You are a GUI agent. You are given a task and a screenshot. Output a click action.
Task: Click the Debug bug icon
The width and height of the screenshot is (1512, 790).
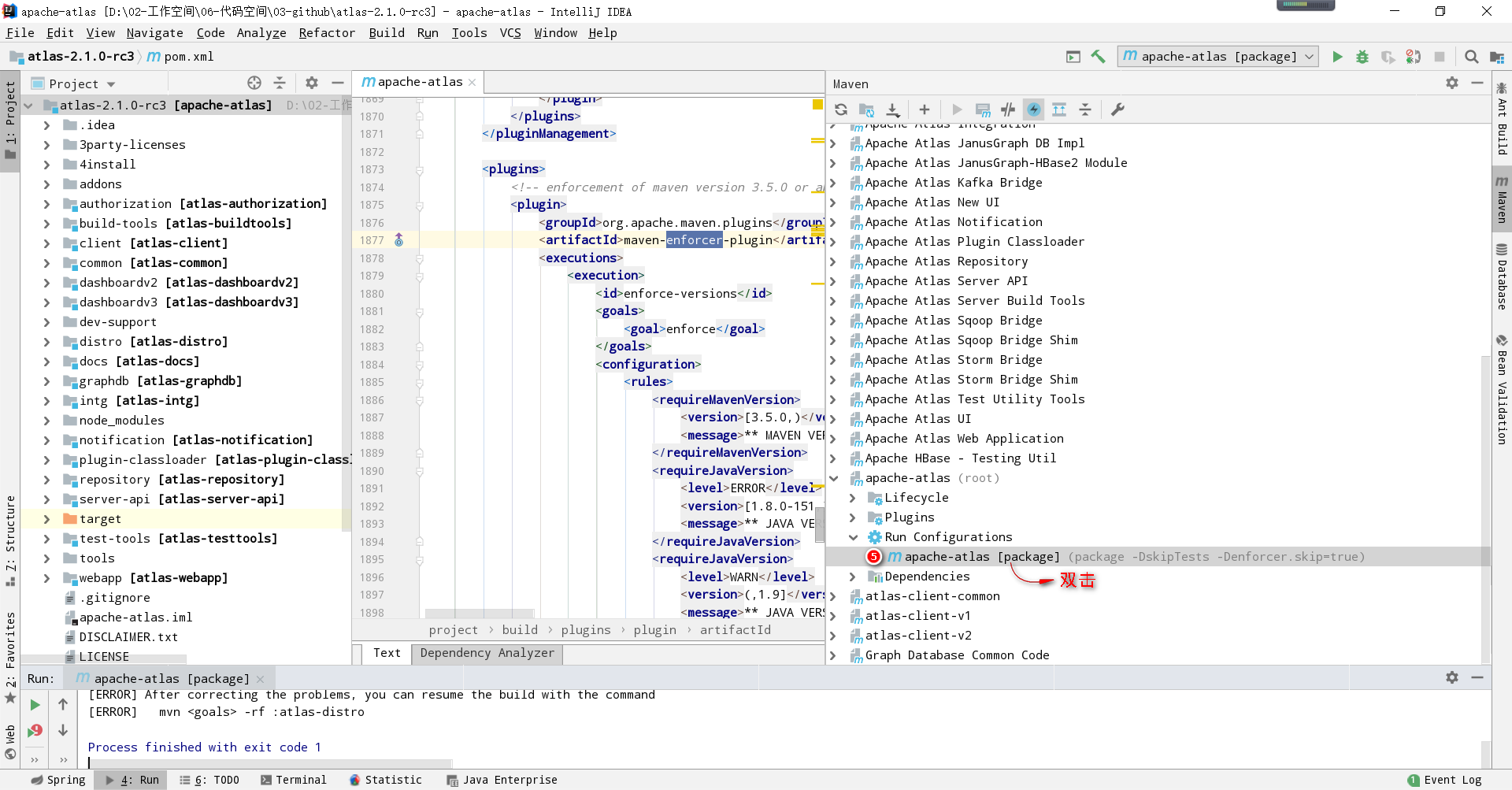[x=1362, y=57]
